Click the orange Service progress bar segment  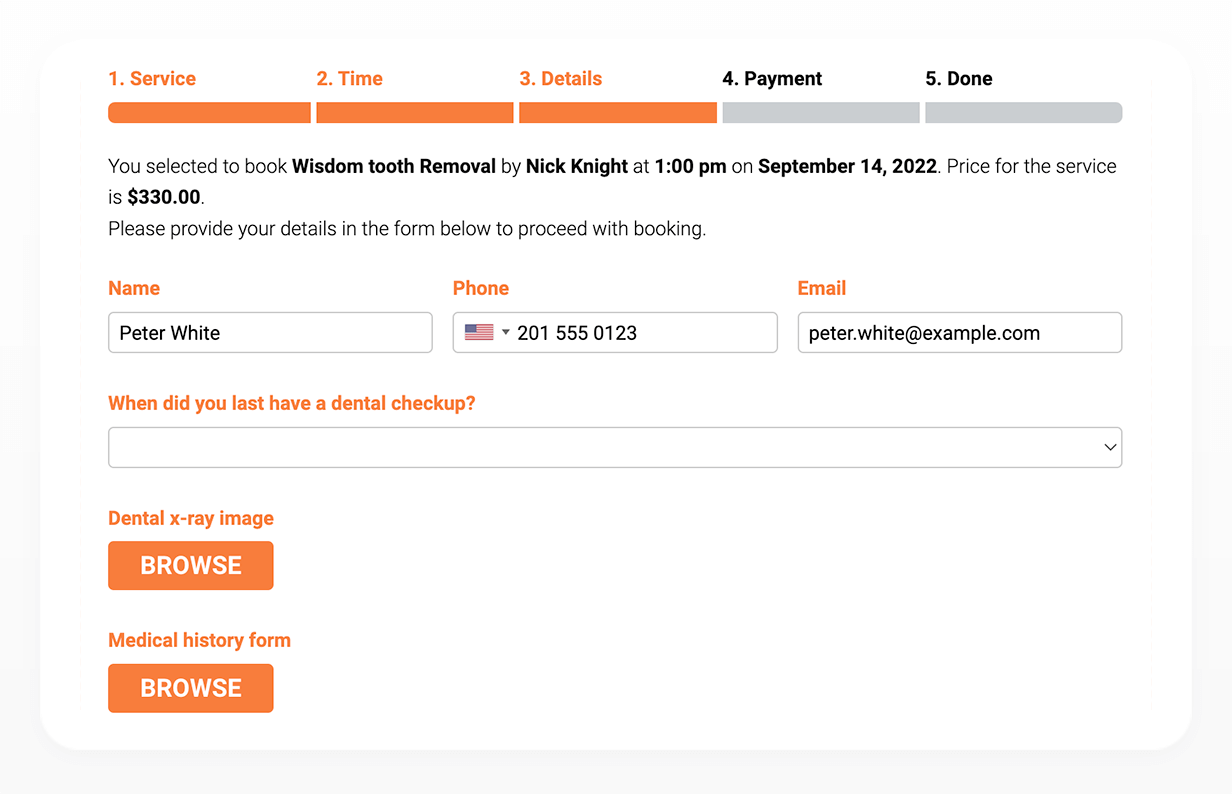click(209, 113)
